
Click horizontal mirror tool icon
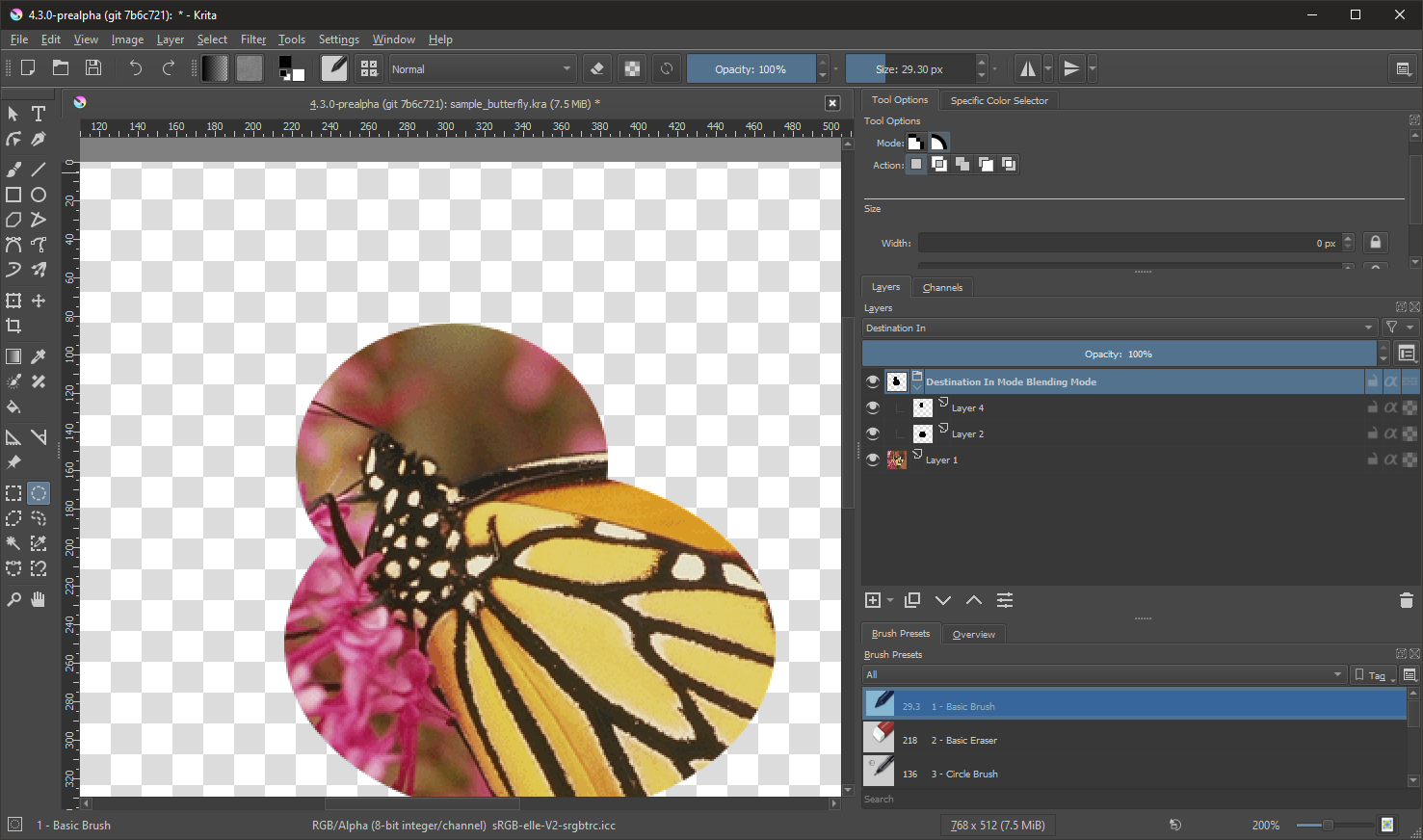coord(1028,68)
